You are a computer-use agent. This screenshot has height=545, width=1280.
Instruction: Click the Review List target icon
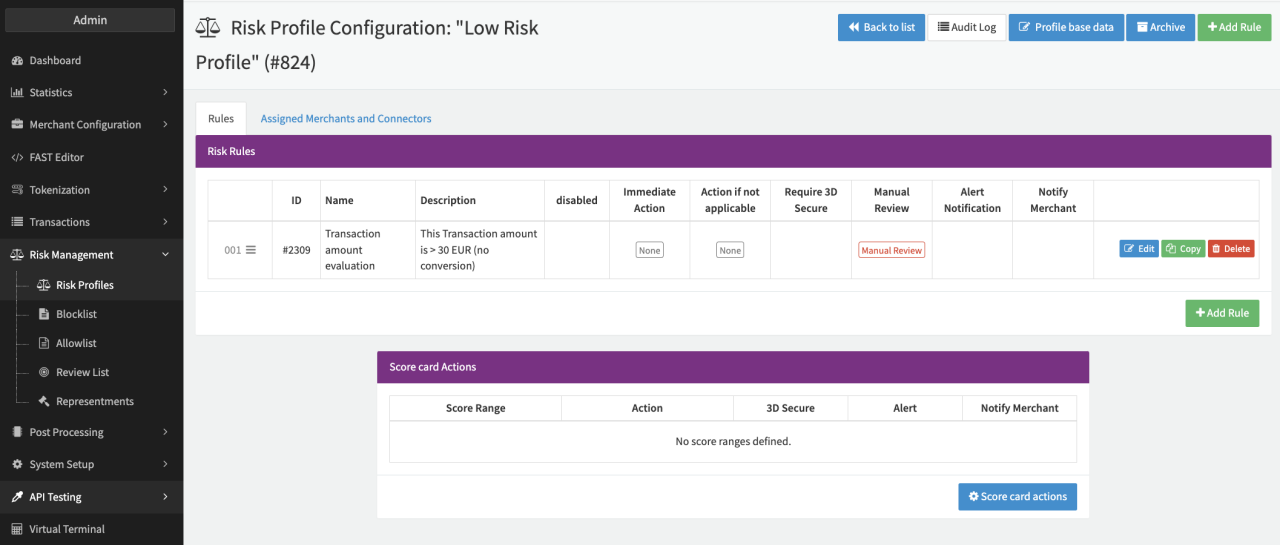click(x=44, y=372)
